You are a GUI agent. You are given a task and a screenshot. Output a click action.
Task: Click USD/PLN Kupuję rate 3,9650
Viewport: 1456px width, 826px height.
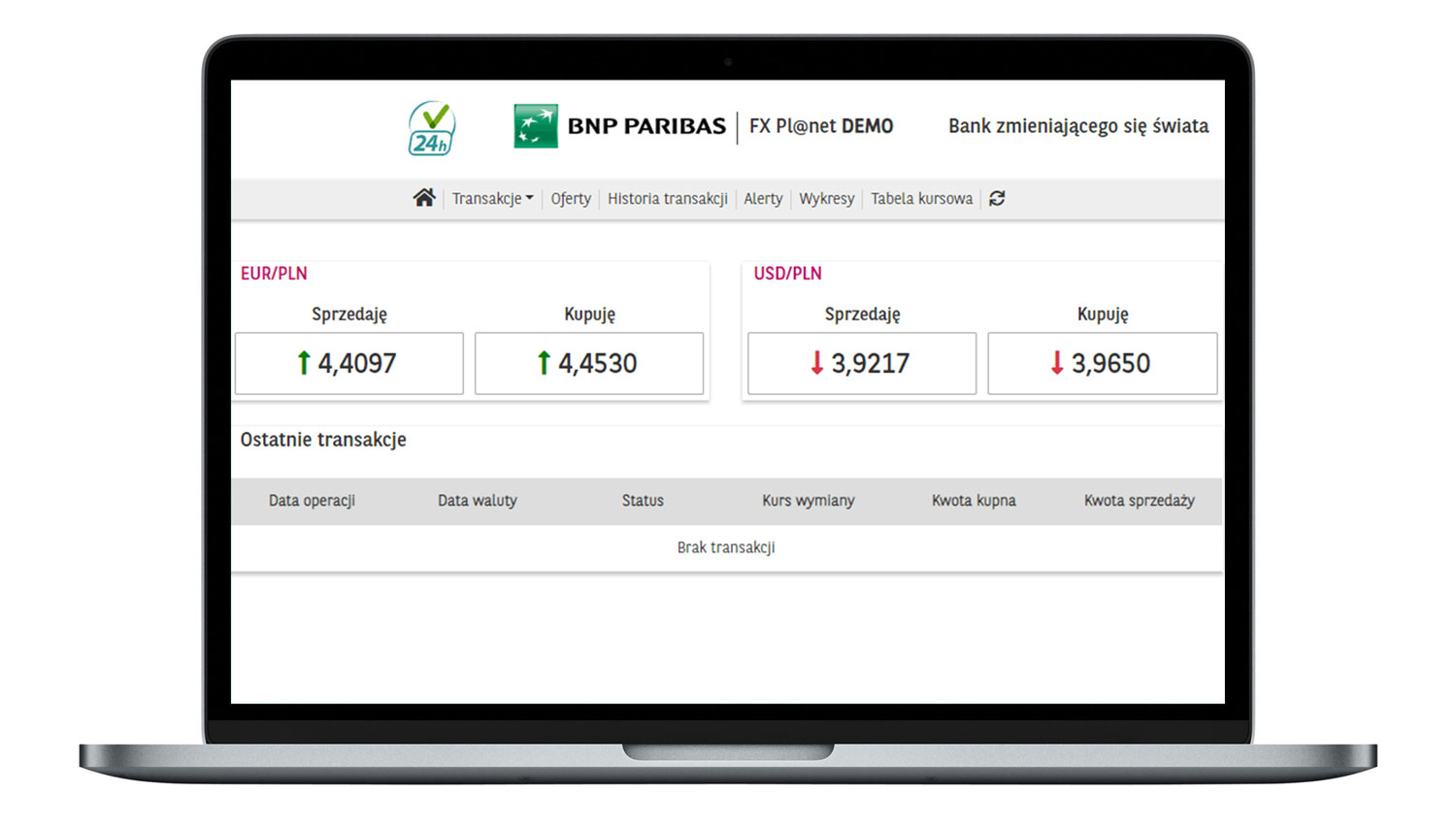pos(1102,363)
